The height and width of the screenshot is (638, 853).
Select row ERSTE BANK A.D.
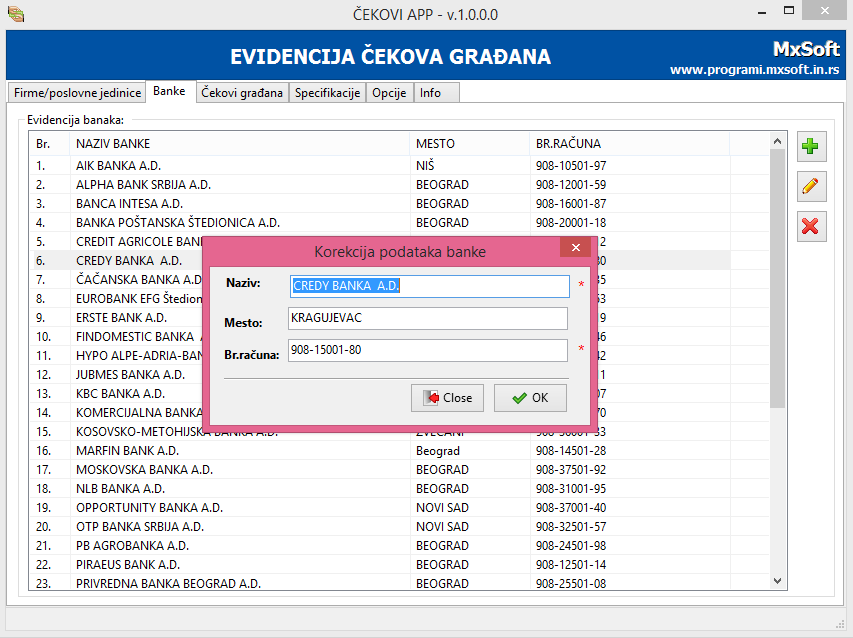point(117,318)
